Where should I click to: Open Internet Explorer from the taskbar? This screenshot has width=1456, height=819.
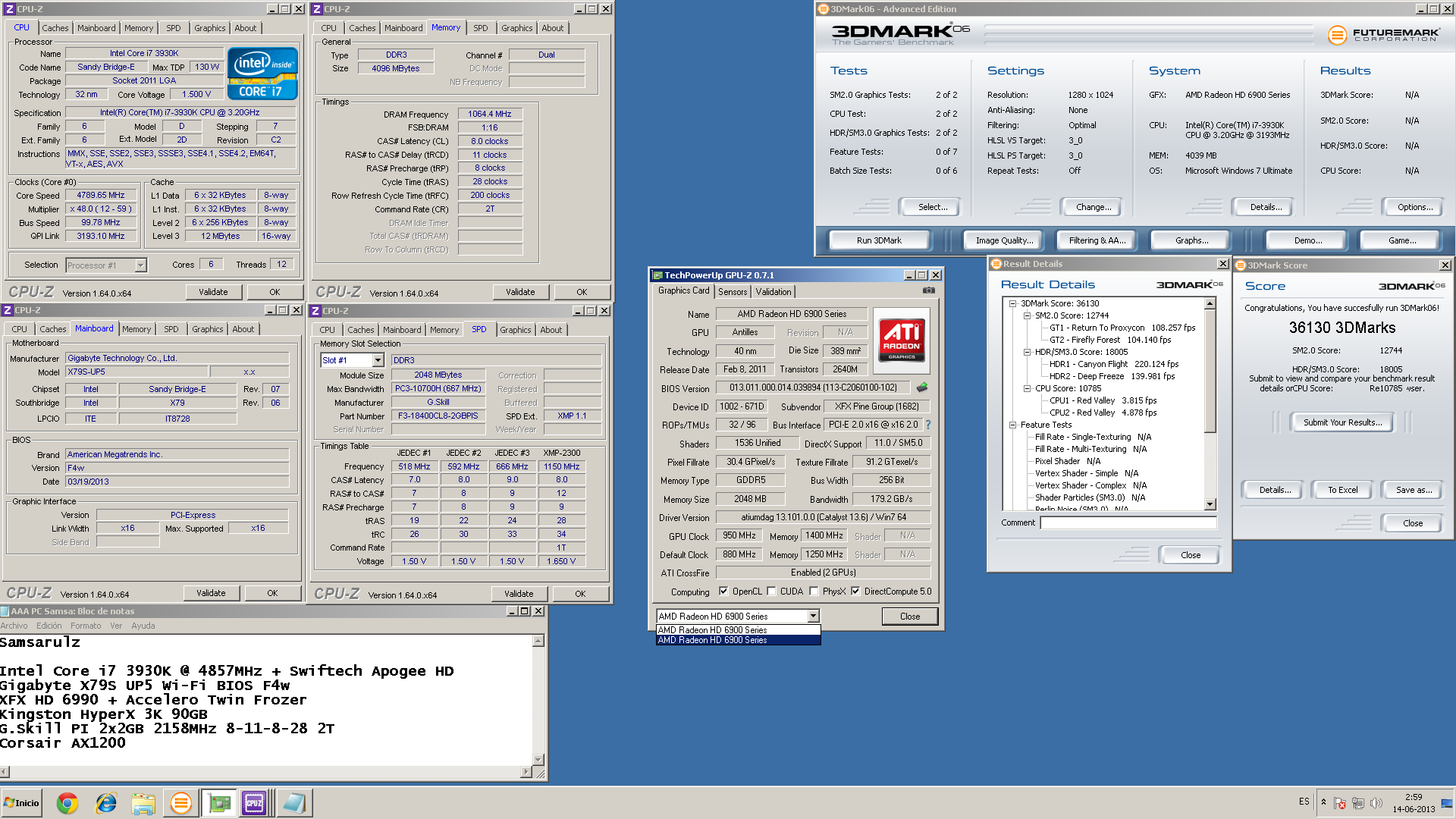(105, 803)
